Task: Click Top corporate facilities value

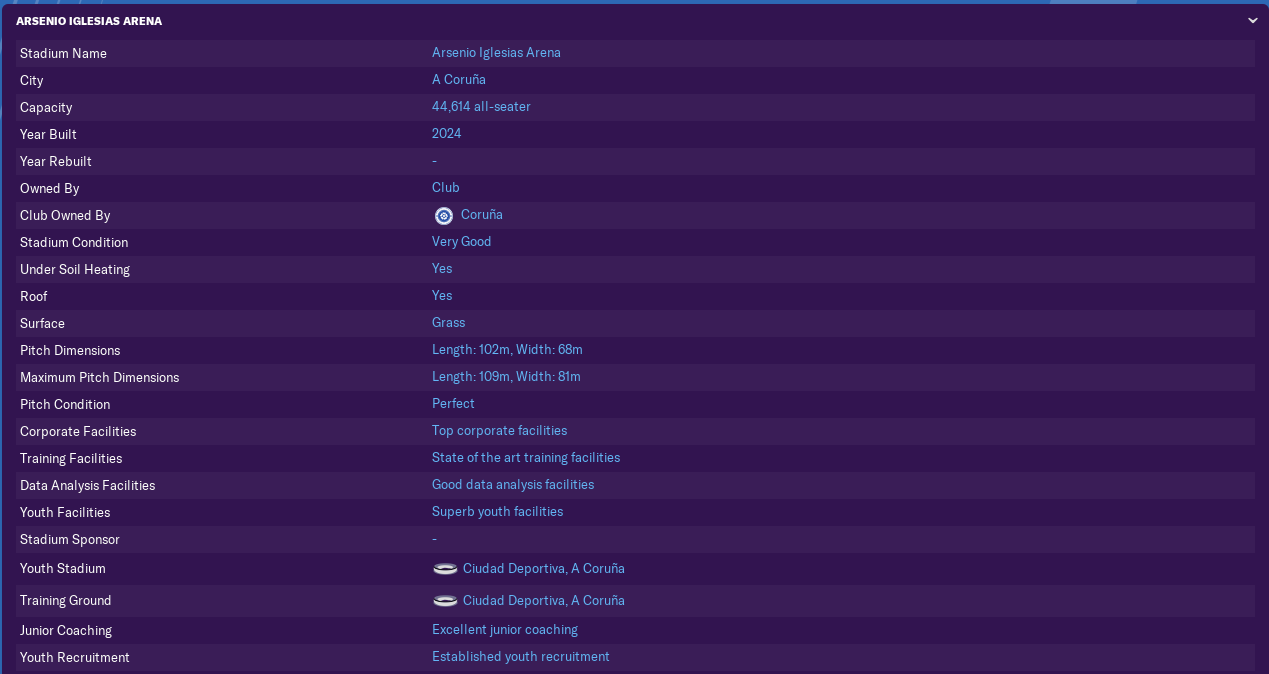Action: (499, 431)
